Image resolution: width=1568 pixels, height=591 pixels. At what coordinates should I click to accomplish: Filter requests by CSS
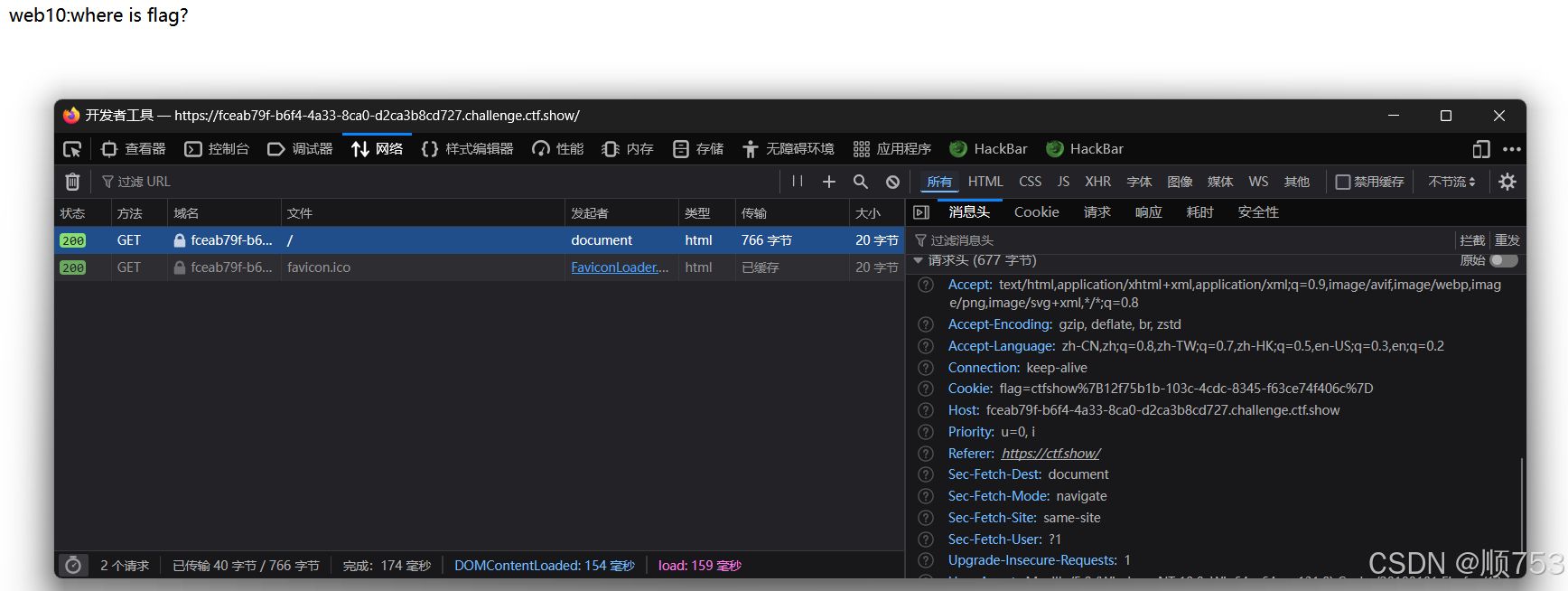(x=1031, y=182)
